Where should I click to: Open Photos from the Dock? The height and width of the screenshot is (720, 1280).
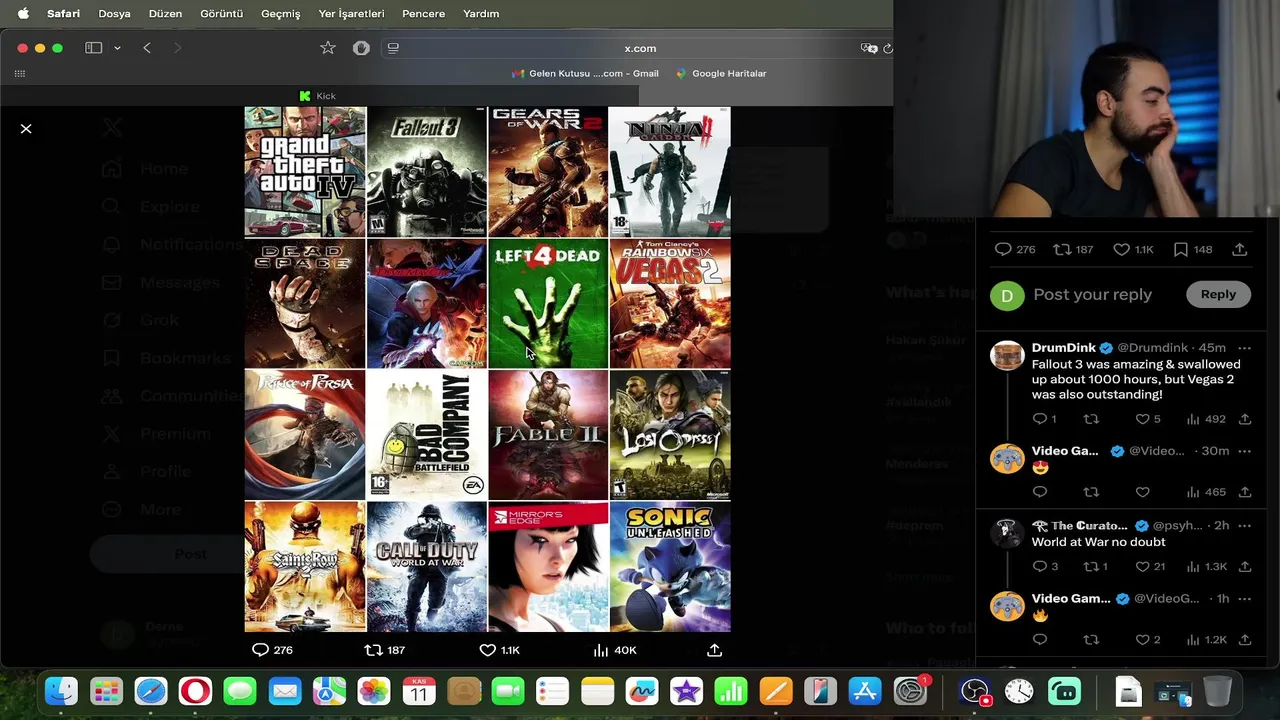coord(374,691)
